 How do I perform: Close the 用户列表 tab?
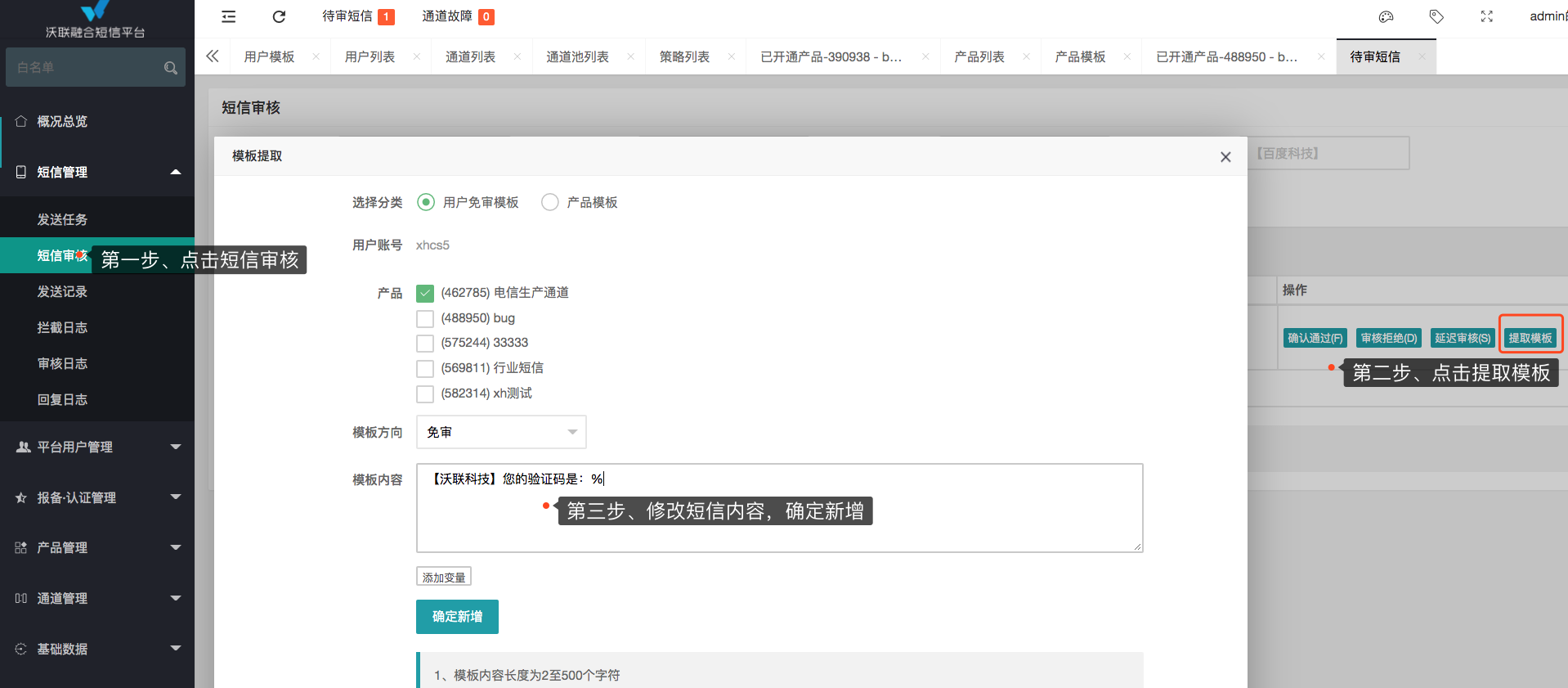pyautogui.click(x=416, y=56)
